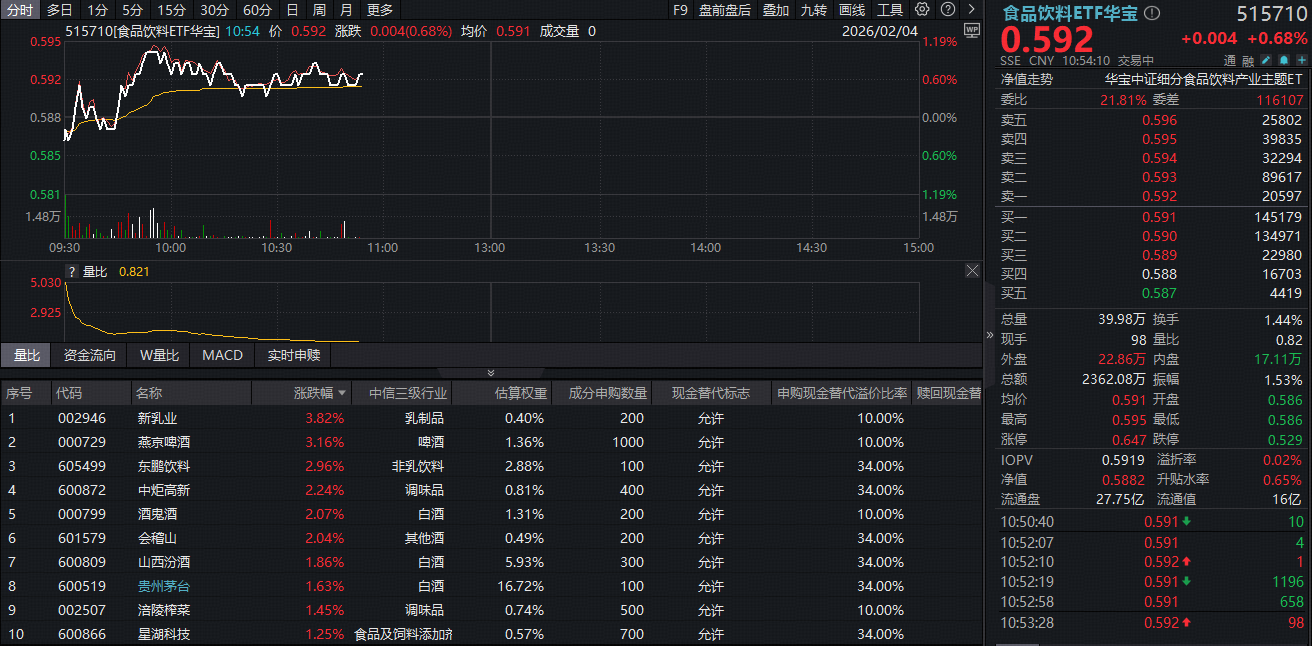Screen dimensions: 1312x646
Task: Open the 更多 period options
Action: (380, 10)
